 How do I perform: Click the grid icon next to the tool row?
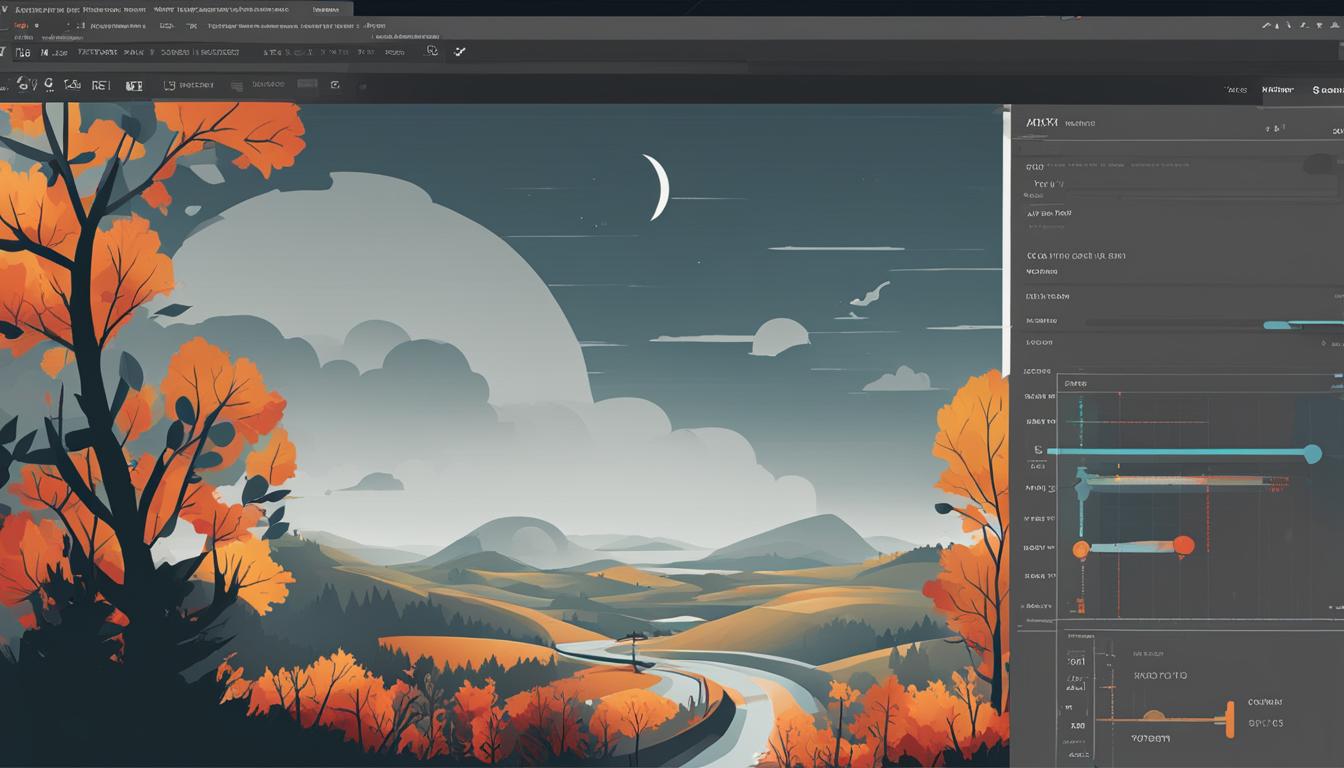236,84
